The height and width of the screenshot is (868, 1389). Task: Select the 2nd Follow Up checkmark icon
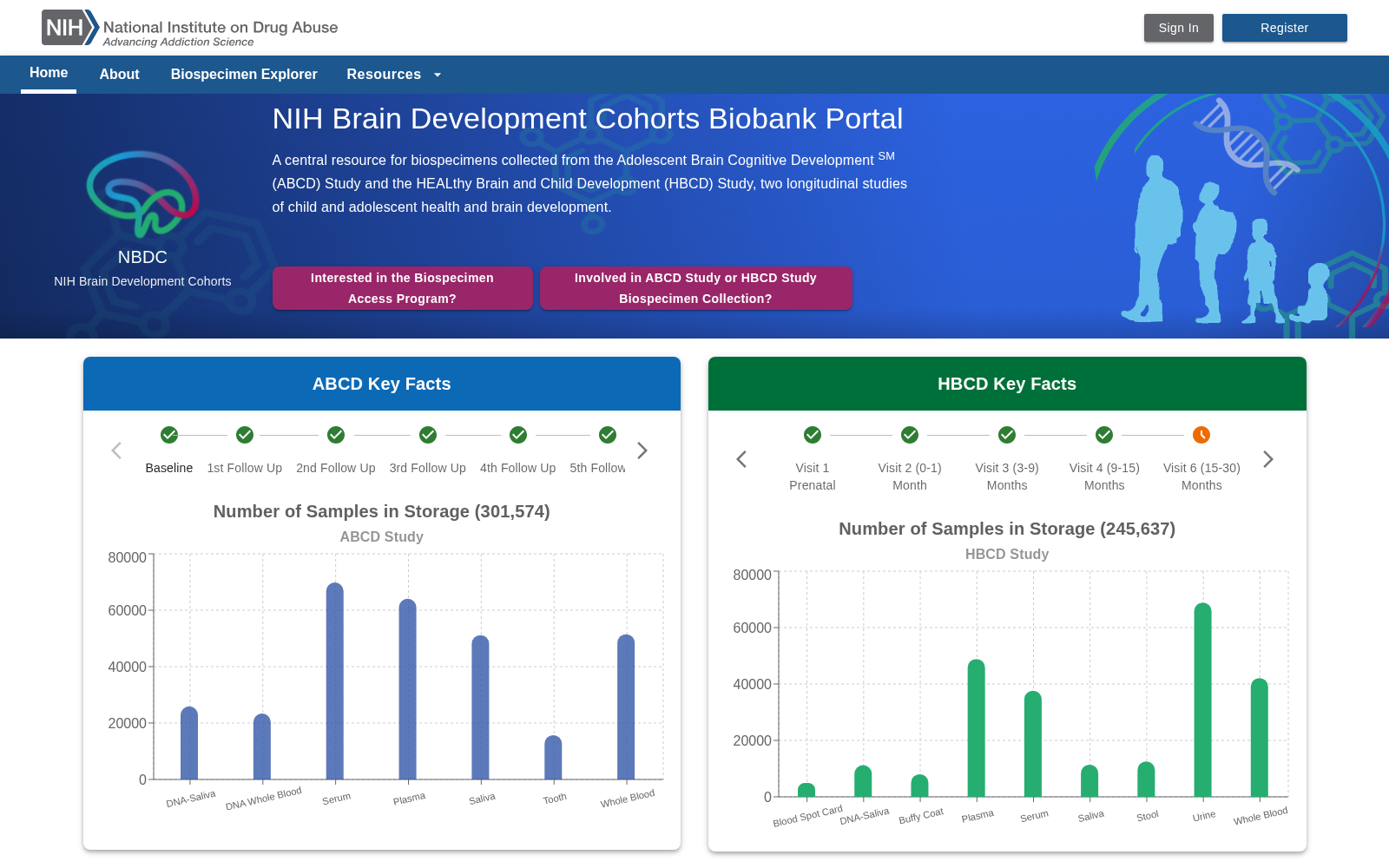click(336, 435)
